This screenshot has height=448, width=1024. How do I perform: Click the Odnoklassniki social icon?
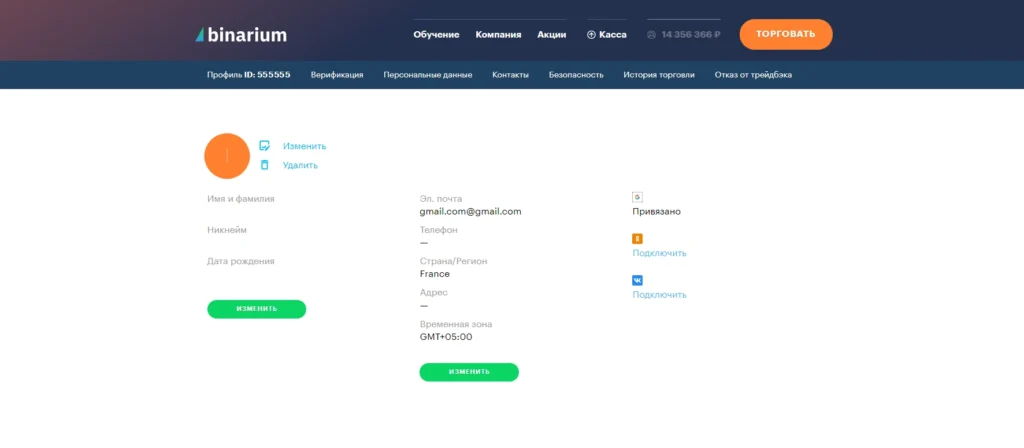[637, 239]
